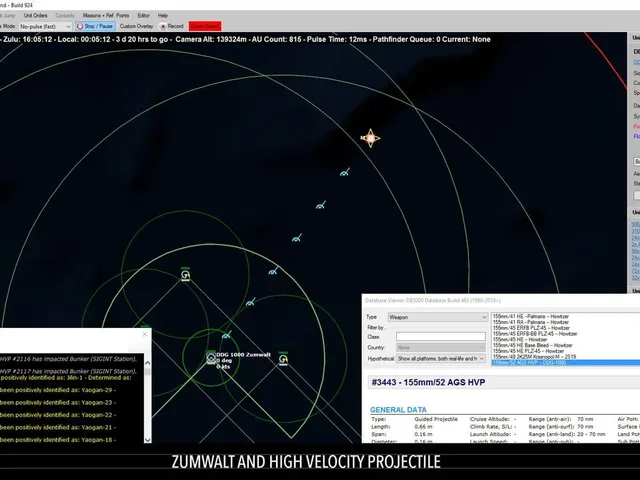
Task: Select 155mm/45 ERFB PLZ-45 - Howitzer entry
Action: [x=531, y=328]
